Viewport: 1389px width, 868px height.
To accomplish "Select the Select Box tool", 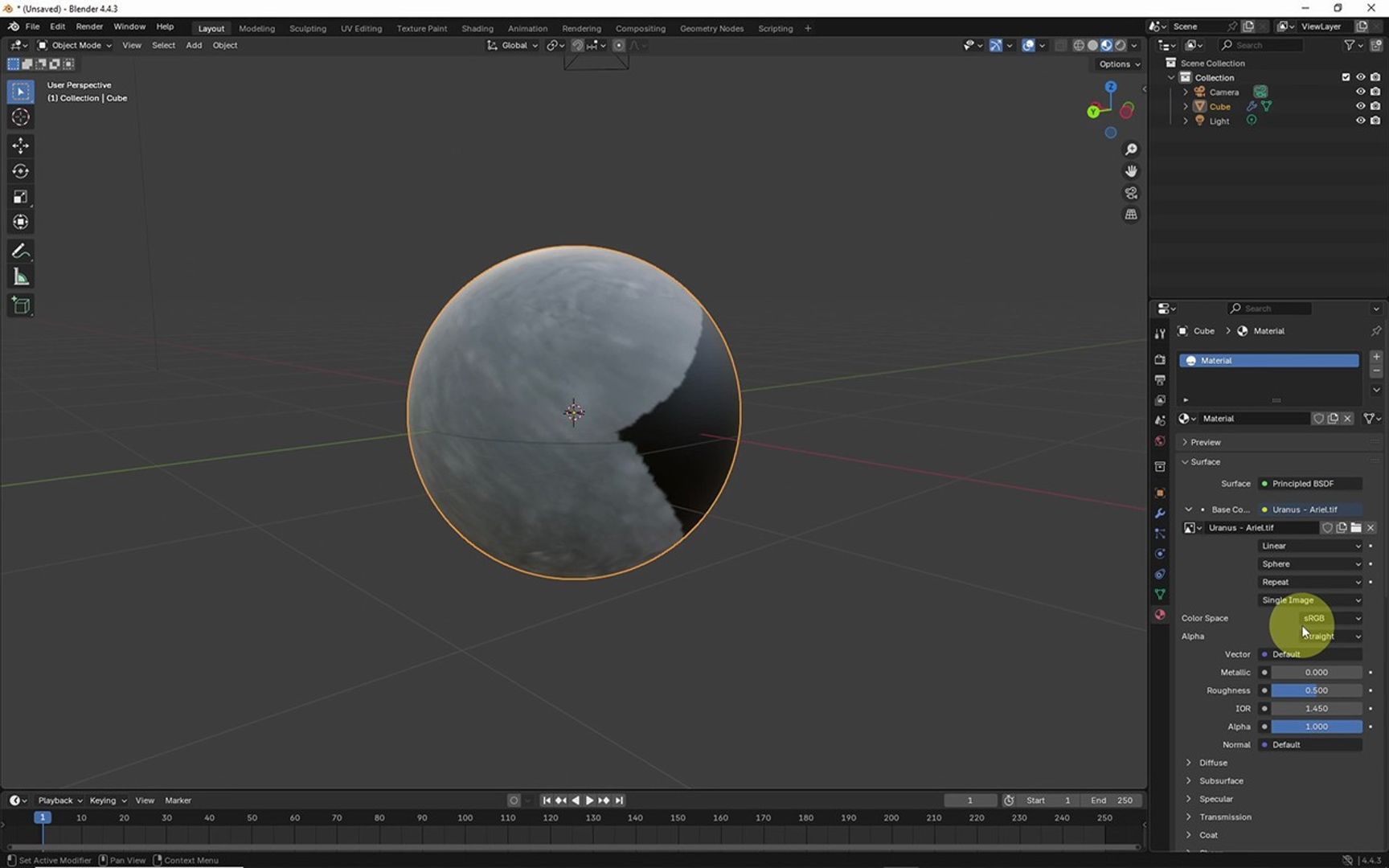I will 21,92.
